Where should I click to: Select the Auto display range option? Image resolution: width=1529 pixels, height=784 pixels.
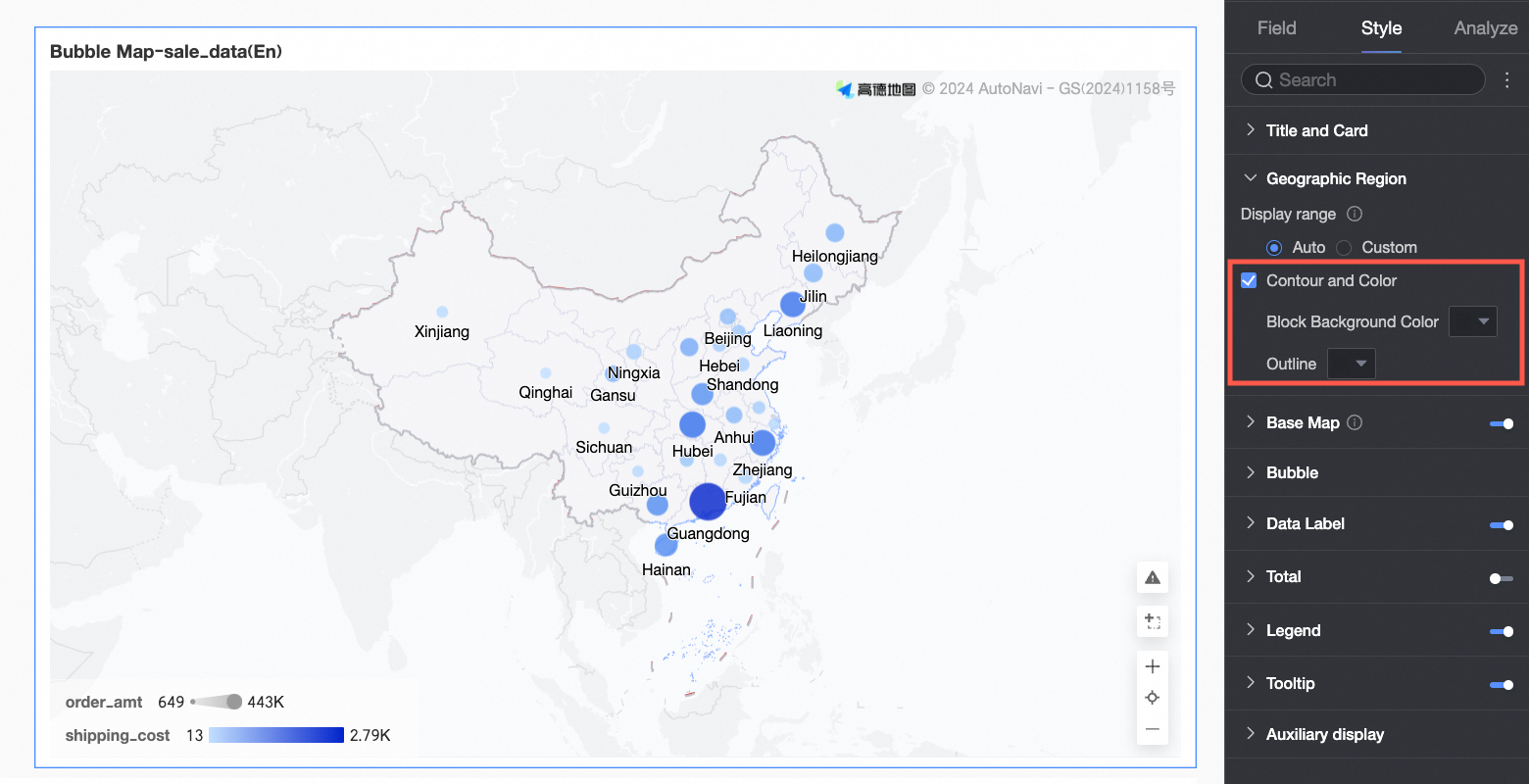(x=1274, y=248)
